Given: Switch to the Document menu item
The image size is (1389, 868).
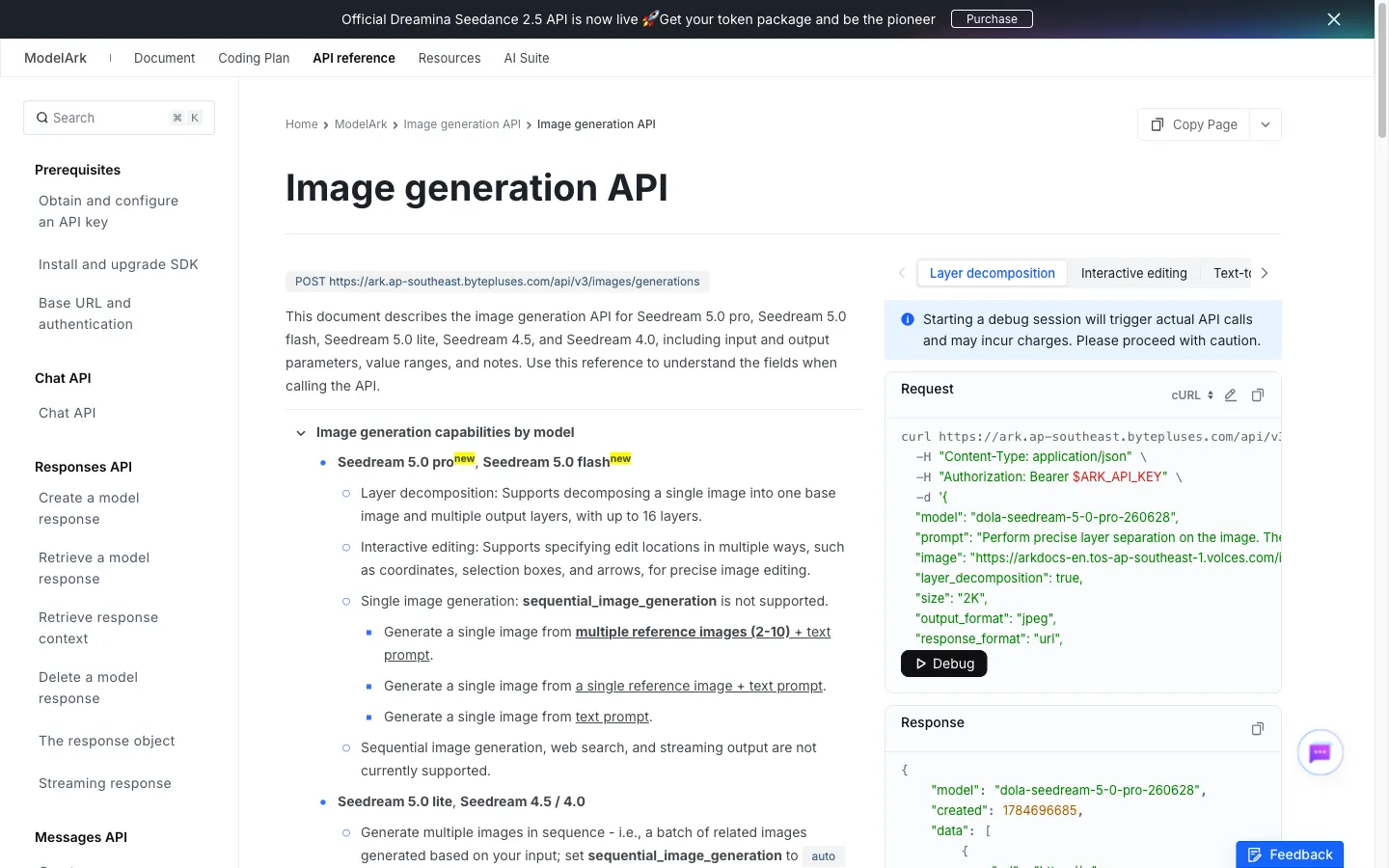Looking at the screenshot, I should [164, 58].
